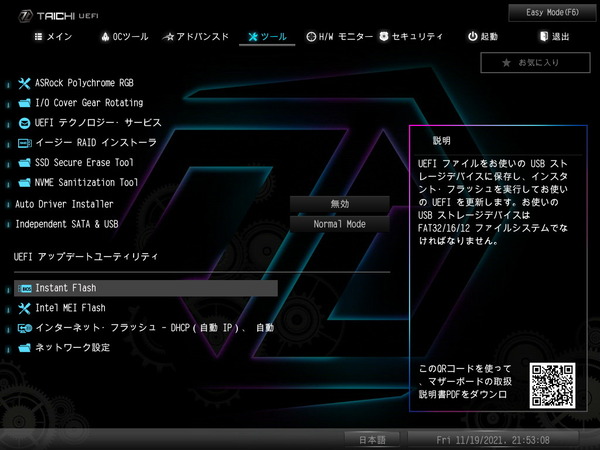This screenshot has width=600, height=450.
Task: Click the インターネット・フラッシュ network icon
Action: (24, 328)
